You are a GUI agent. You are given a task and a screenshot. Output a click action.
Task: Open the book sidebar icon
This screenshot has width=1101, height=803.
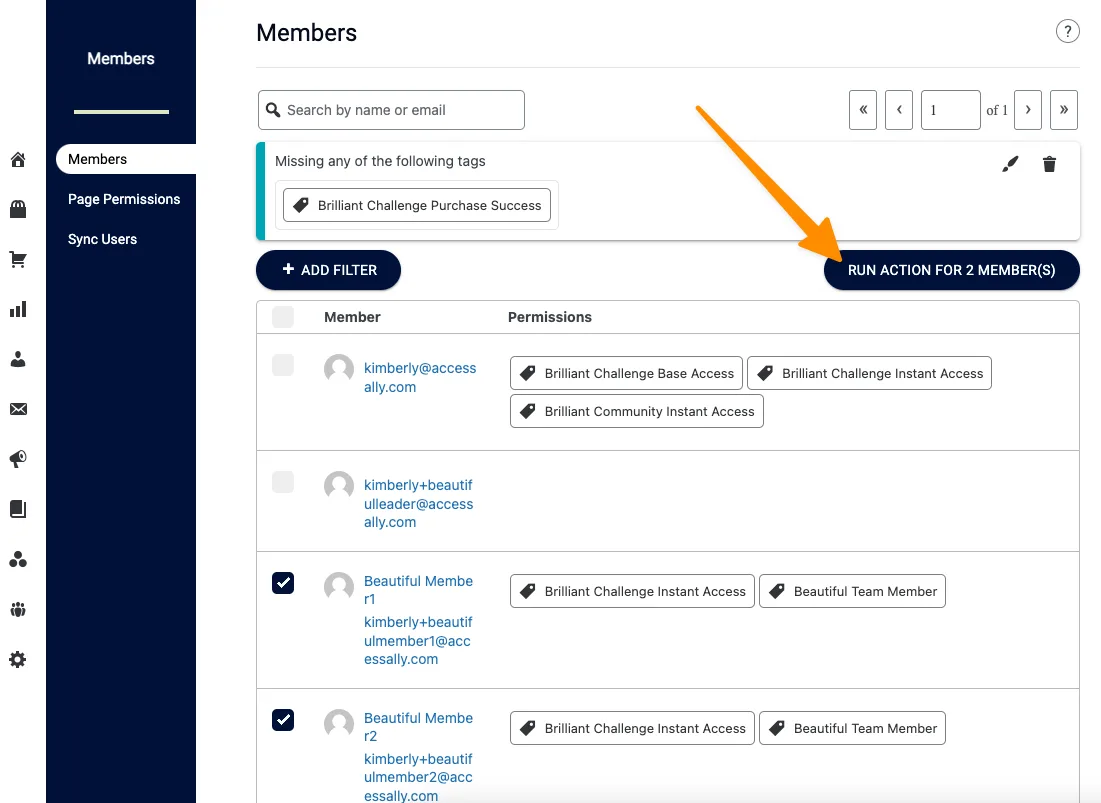[x=18, y=509]
